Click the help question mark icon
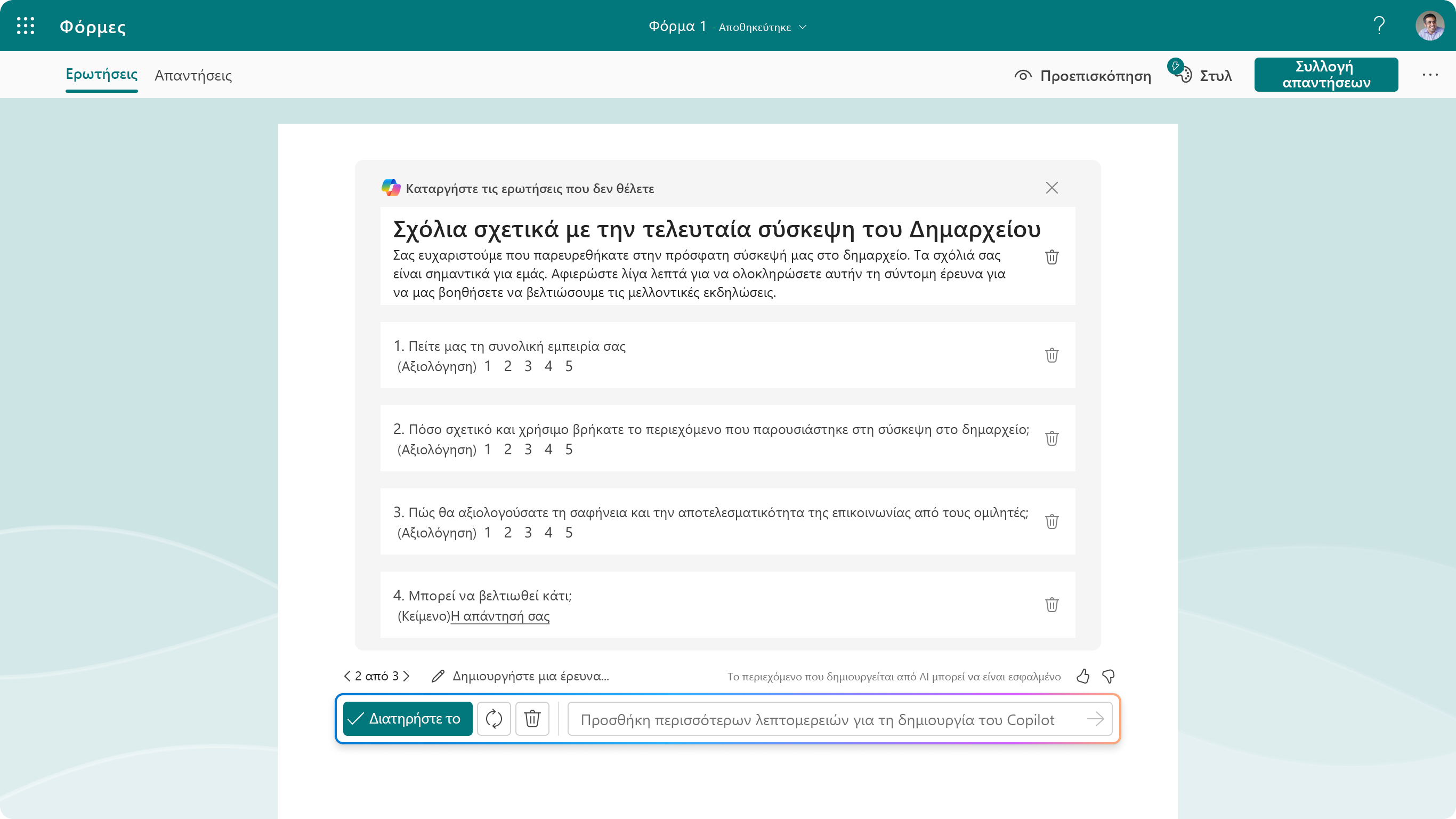Screen dimensions: 1456x819 click(1379, 26)
